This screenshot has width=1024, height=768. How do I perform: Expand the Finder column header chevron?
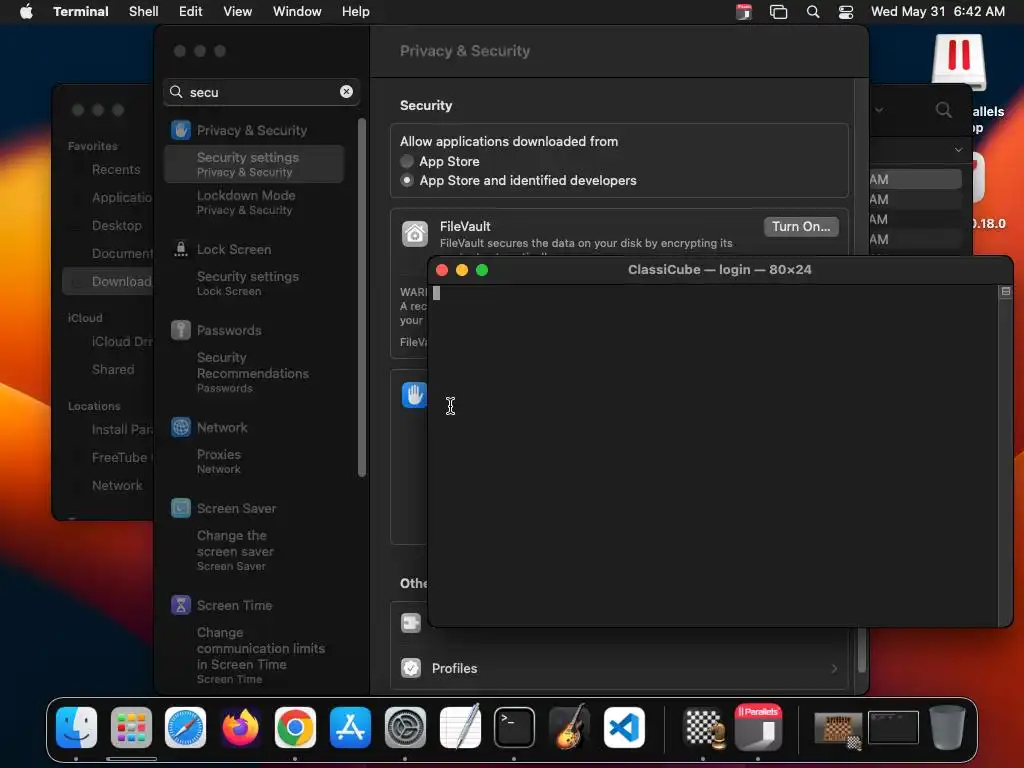[958, 150]
